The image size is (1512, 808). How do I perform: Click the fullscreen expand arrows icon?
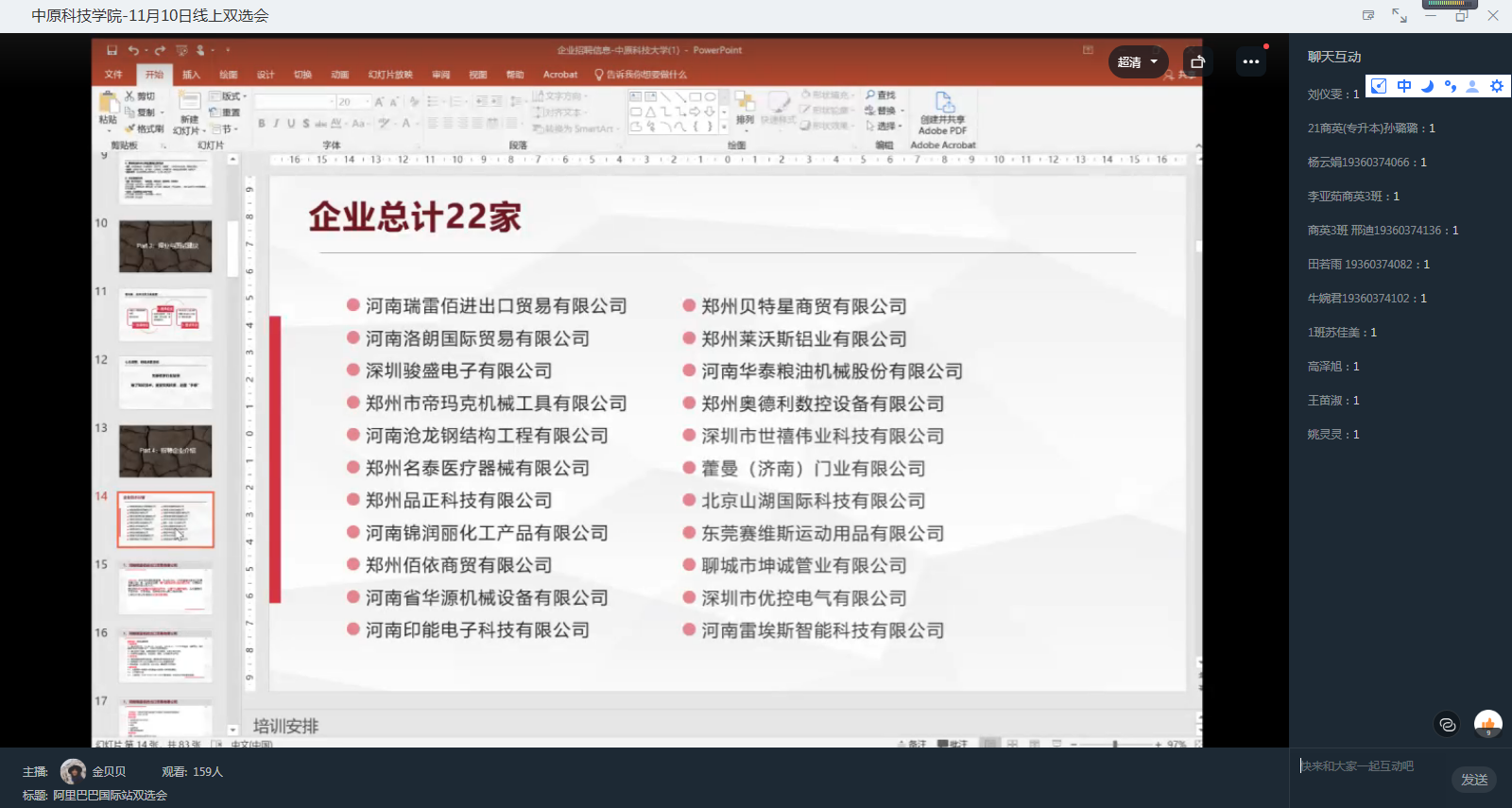[1399, 15]
